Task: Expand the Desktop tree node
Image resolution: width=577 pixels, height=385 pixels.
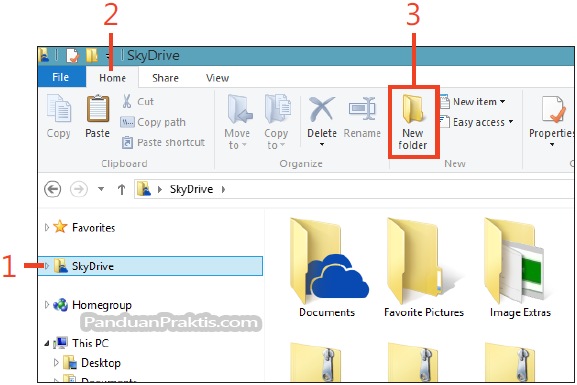Action: (56, 362)
